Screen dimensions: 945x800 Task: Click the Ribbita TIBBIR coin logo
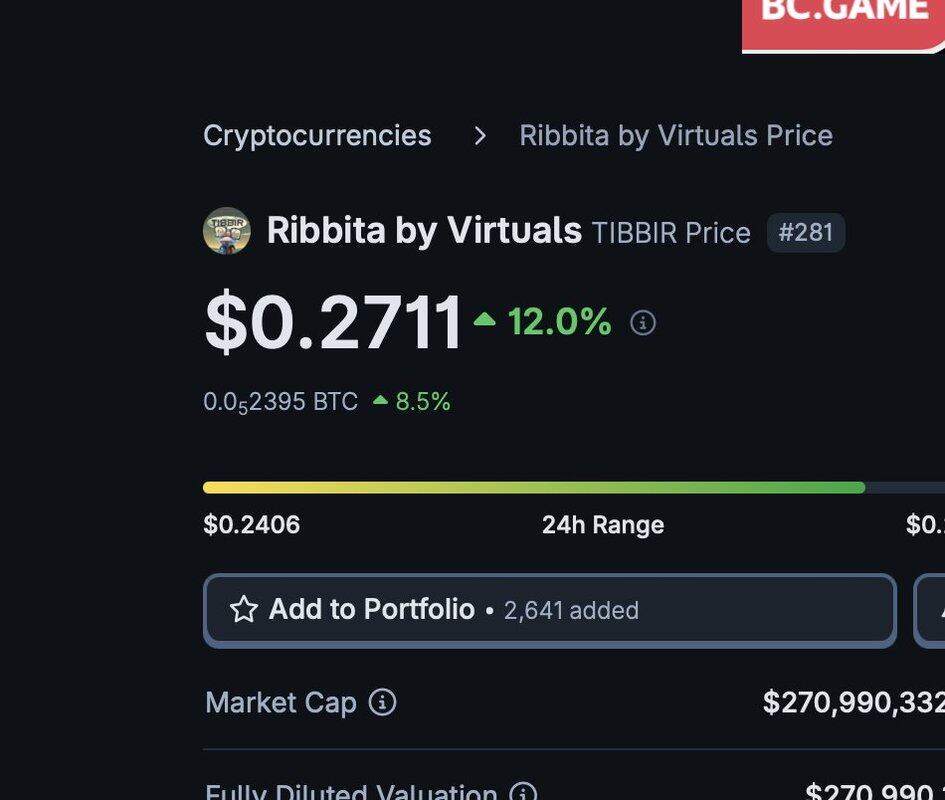(227, 231)
